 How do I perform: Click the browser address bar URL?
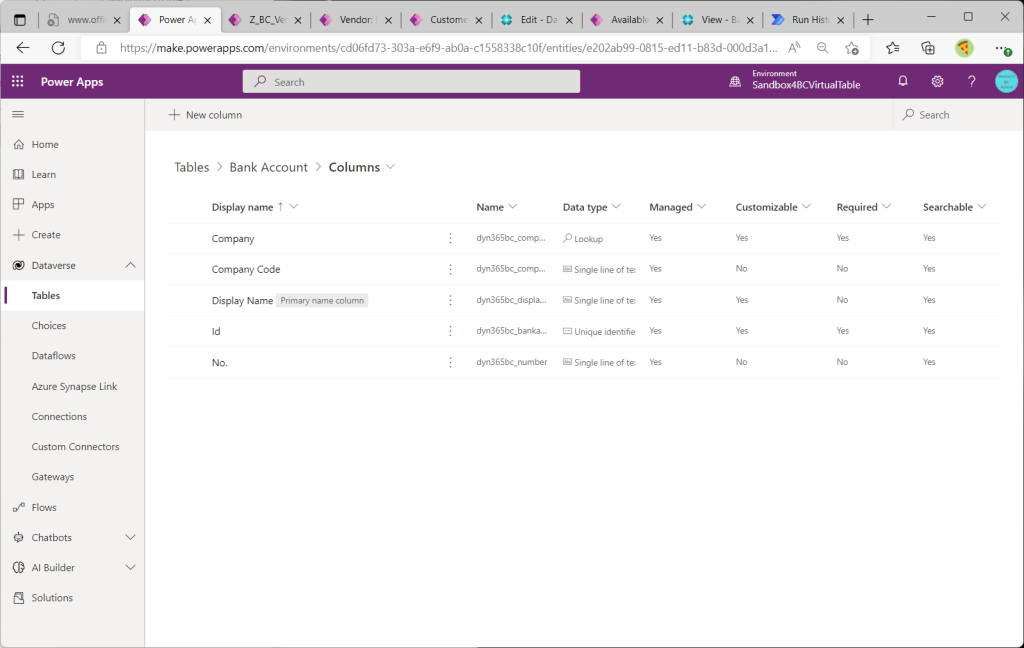coord(449,48)
